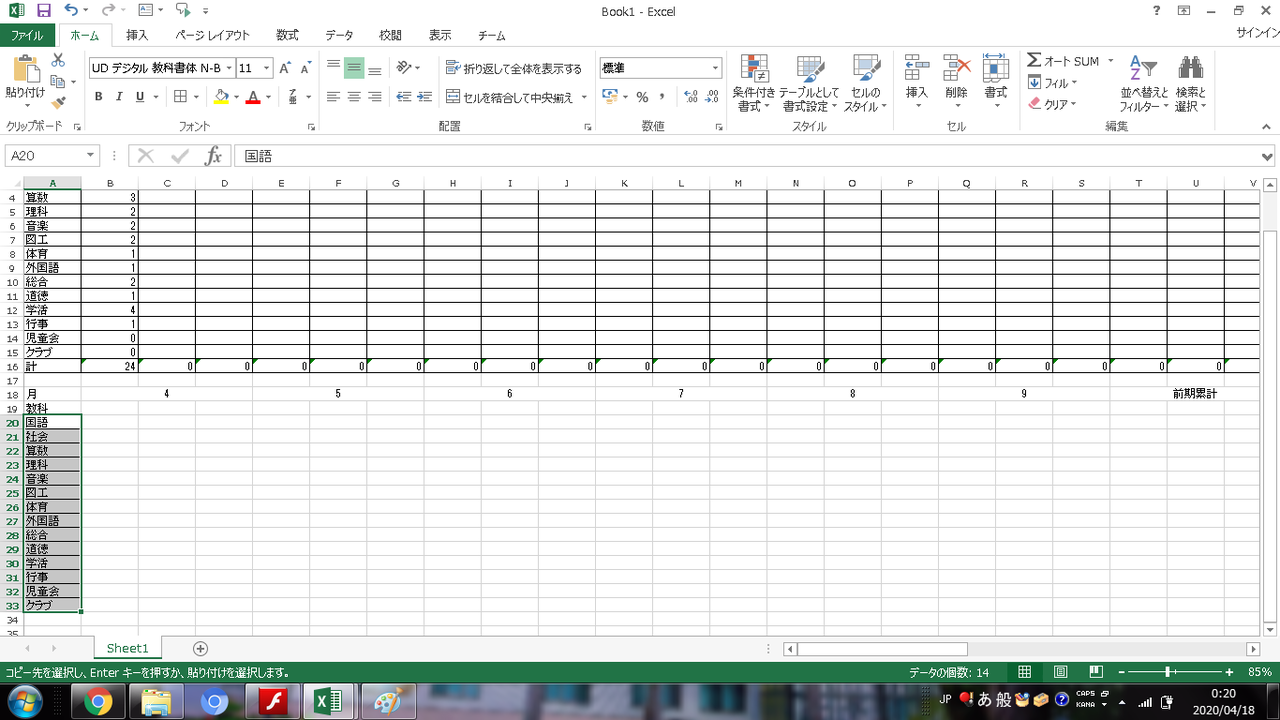
Task: Toggle align text right
Action: pos(374,97)
